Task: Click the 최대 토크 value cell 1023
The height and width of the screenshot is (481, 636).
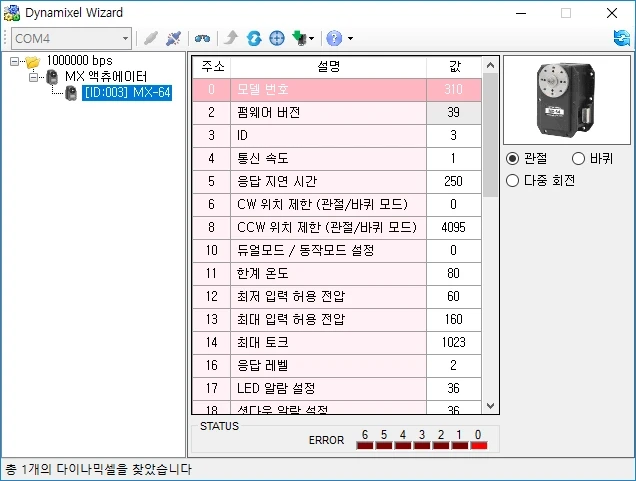Action: (455, 342)
